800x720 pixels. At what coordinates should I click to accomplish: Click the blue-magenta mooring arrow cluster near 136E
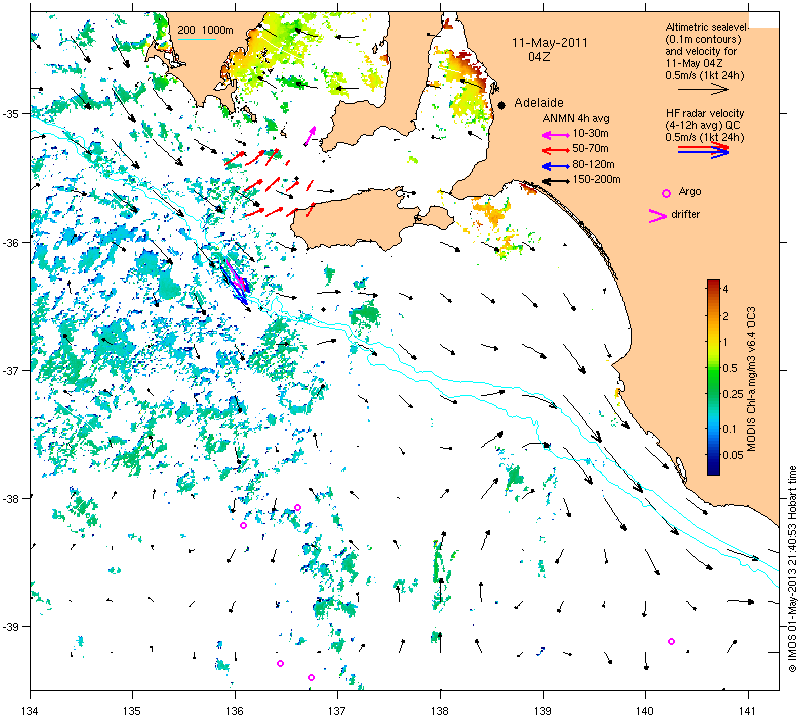(236, 282)
